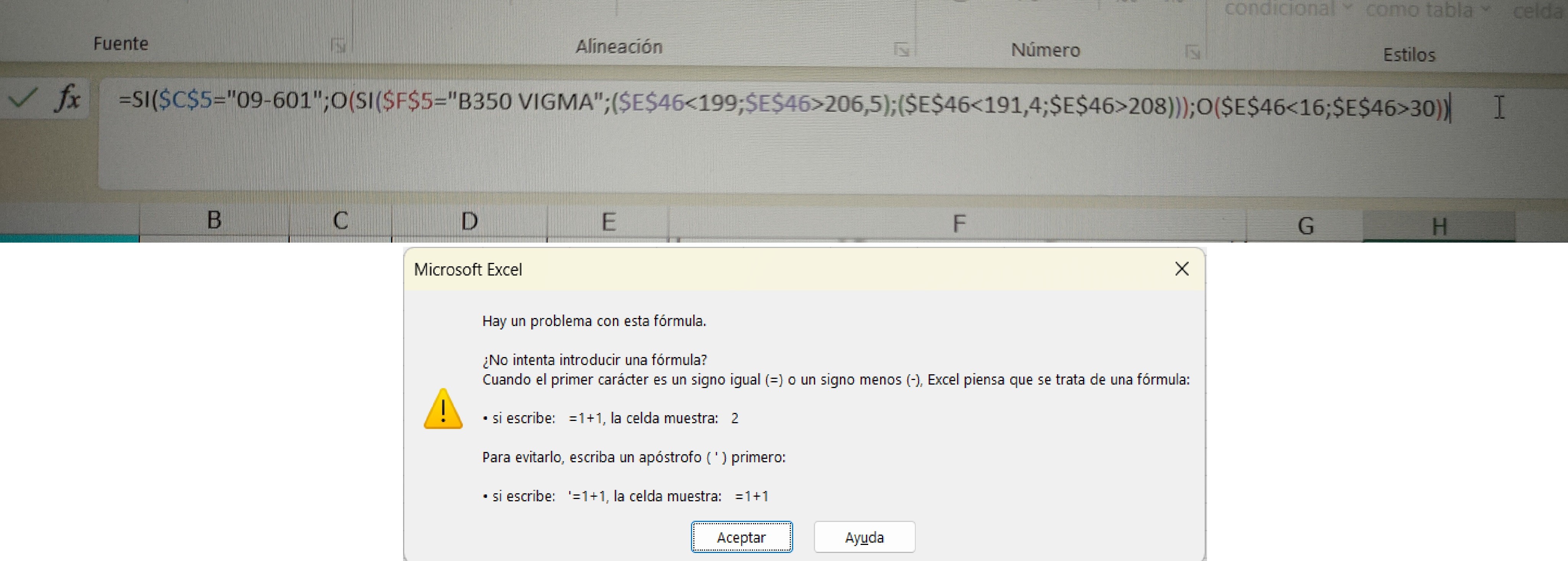Click the fx Insert Function icon
This screenshot has width=1568, height=561.
pyautogui.click(x=67, y=98)
